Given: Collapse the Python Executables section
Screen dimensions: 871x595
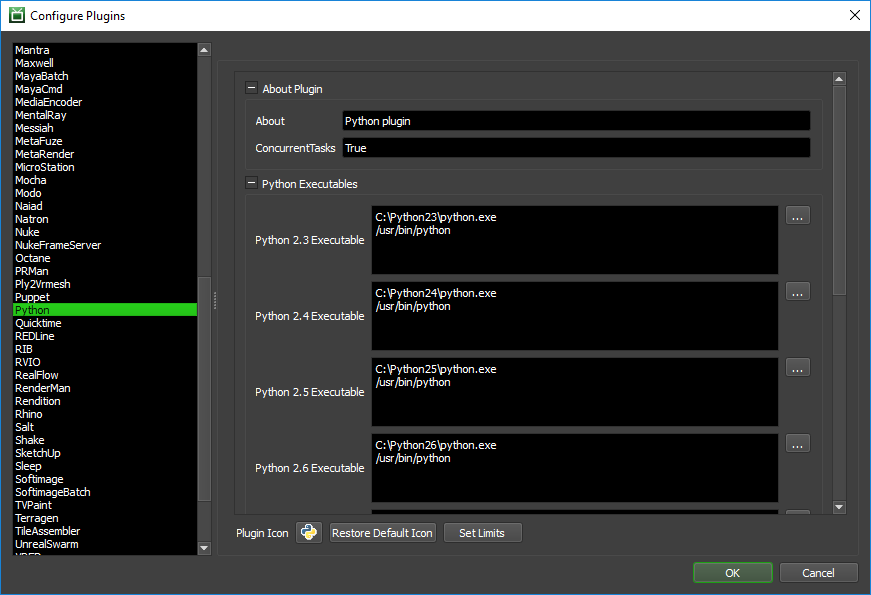Looking at the screenshot, I should tap(251, 183).
